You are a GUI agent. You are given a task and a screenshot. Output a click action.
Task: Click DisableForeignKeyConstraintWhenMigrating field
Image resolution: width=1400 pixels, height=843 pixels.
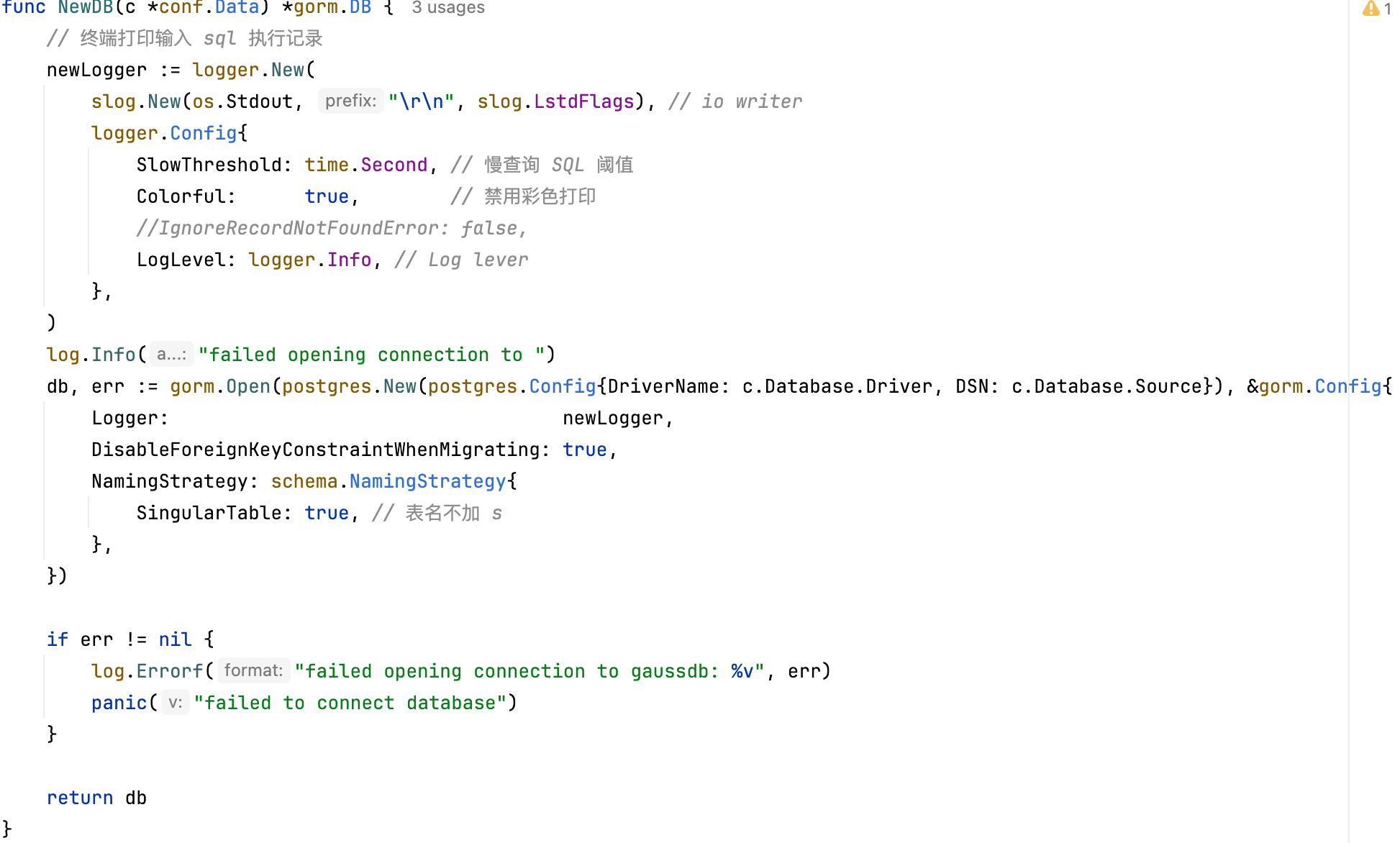tap(315, 450)
